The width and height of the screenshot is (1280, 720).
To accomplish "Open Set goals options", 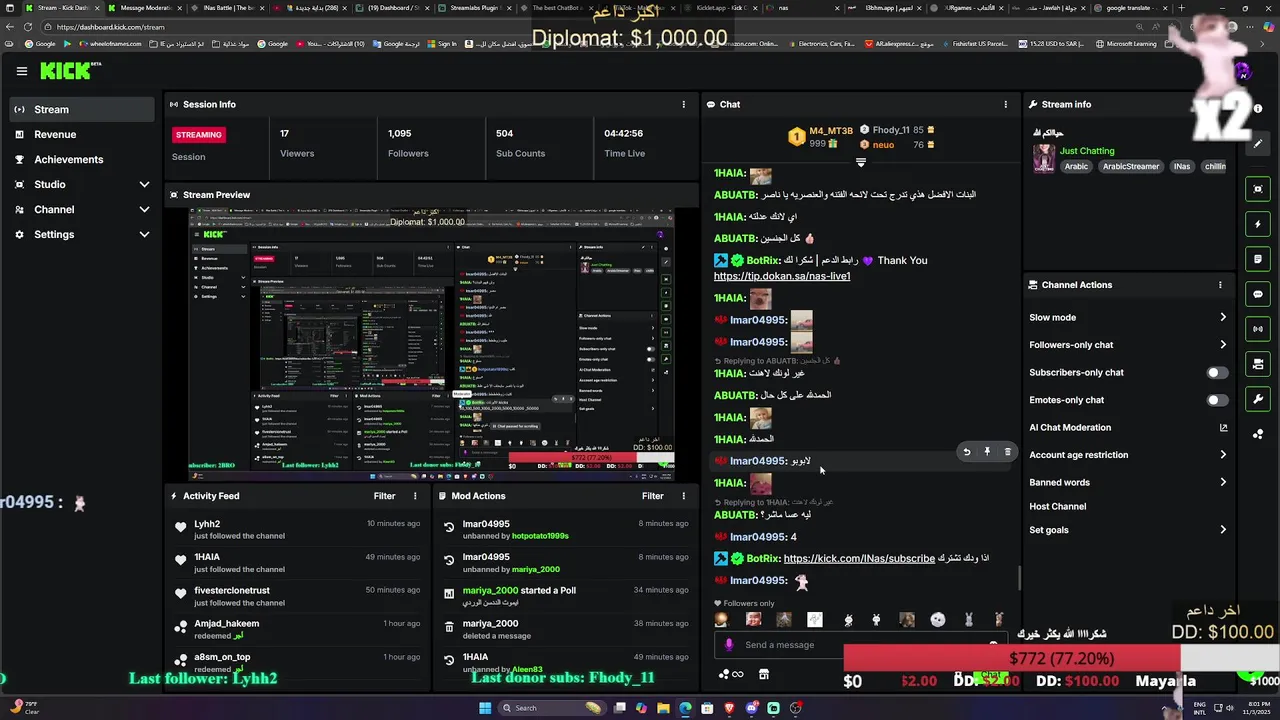I will tap(1128, 530).
